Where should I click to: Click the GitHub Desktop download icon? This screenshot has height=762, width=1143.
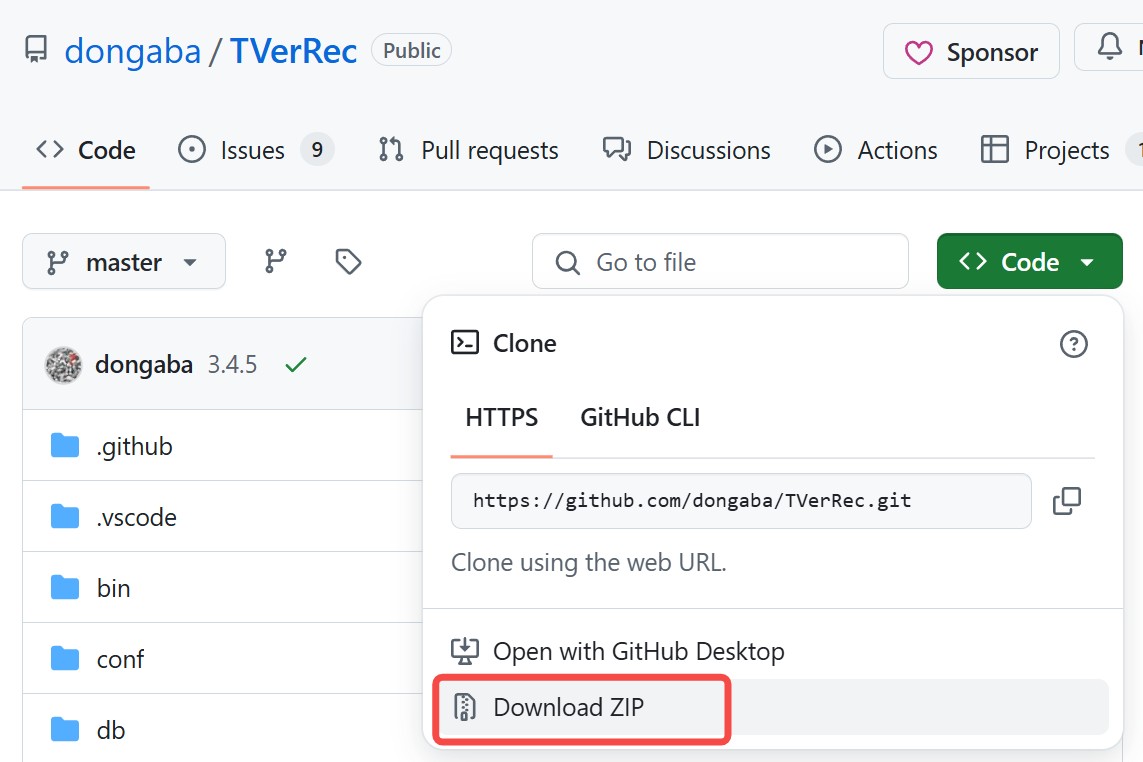click(x=464, y=651)
